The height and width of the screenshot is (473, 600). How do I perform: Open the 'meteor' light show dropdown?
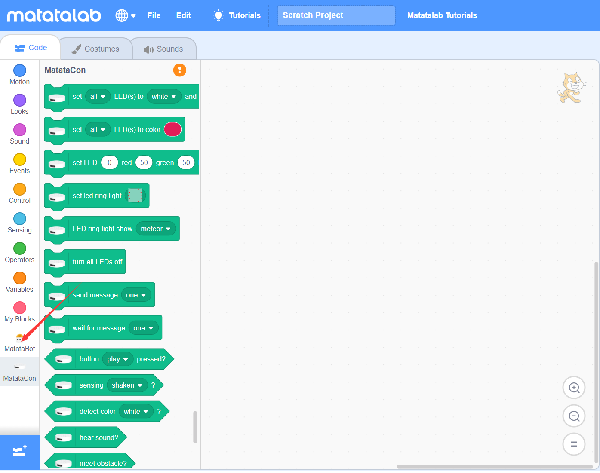[156, 229]
